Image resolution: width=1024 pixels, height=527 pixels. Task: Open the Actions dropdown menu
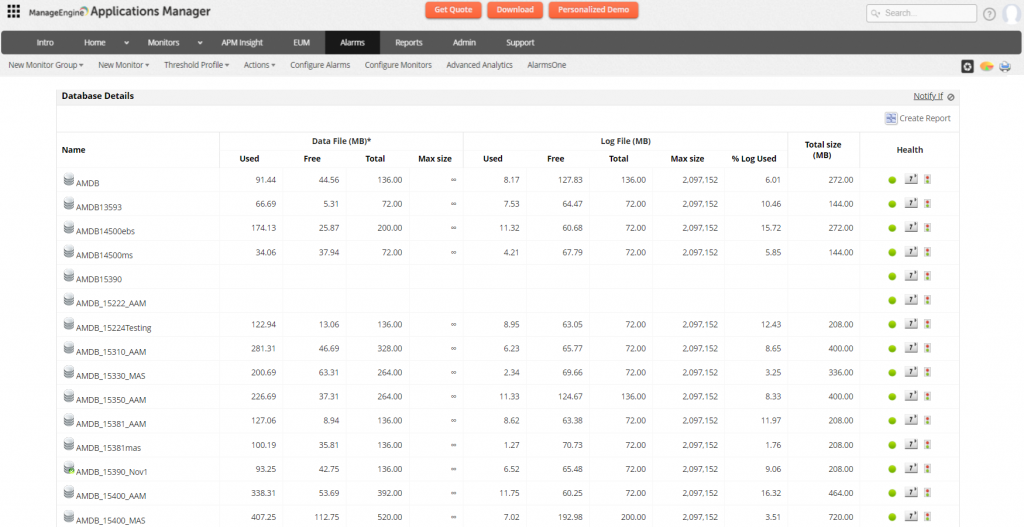tap(259, 65)
